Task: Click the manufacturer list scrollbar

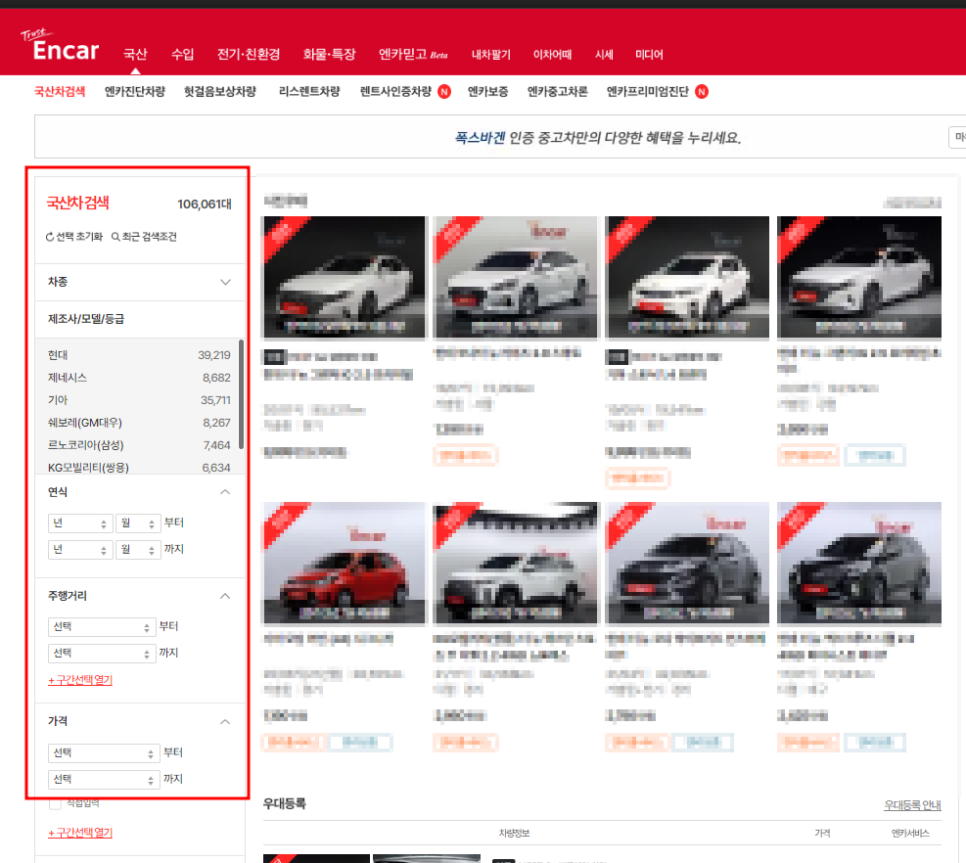Action: coord(241,395)
